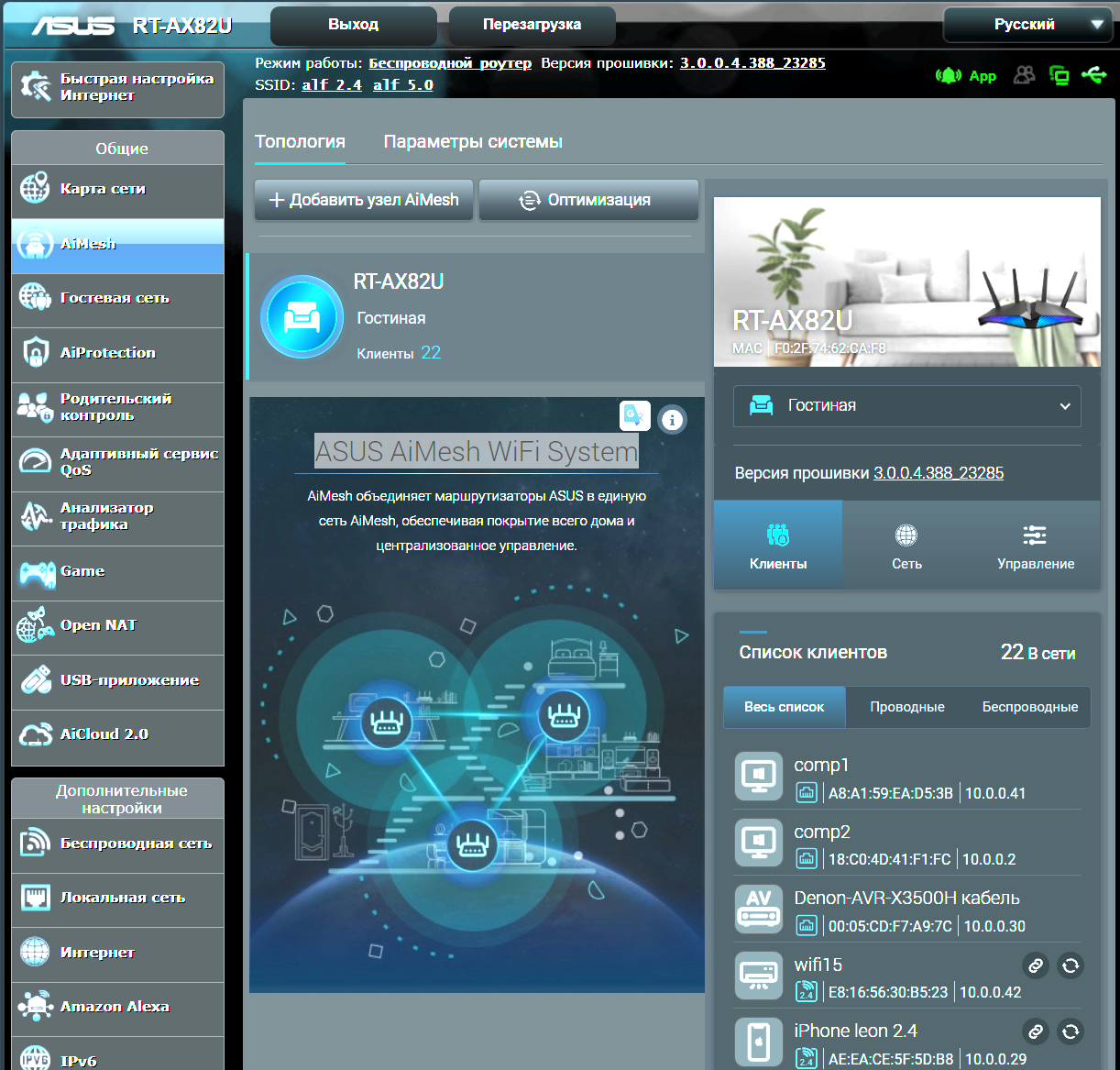Click the AiMesh sidebar icon
Viewport: 1120px width, 1070px height.
click(36, 244)
